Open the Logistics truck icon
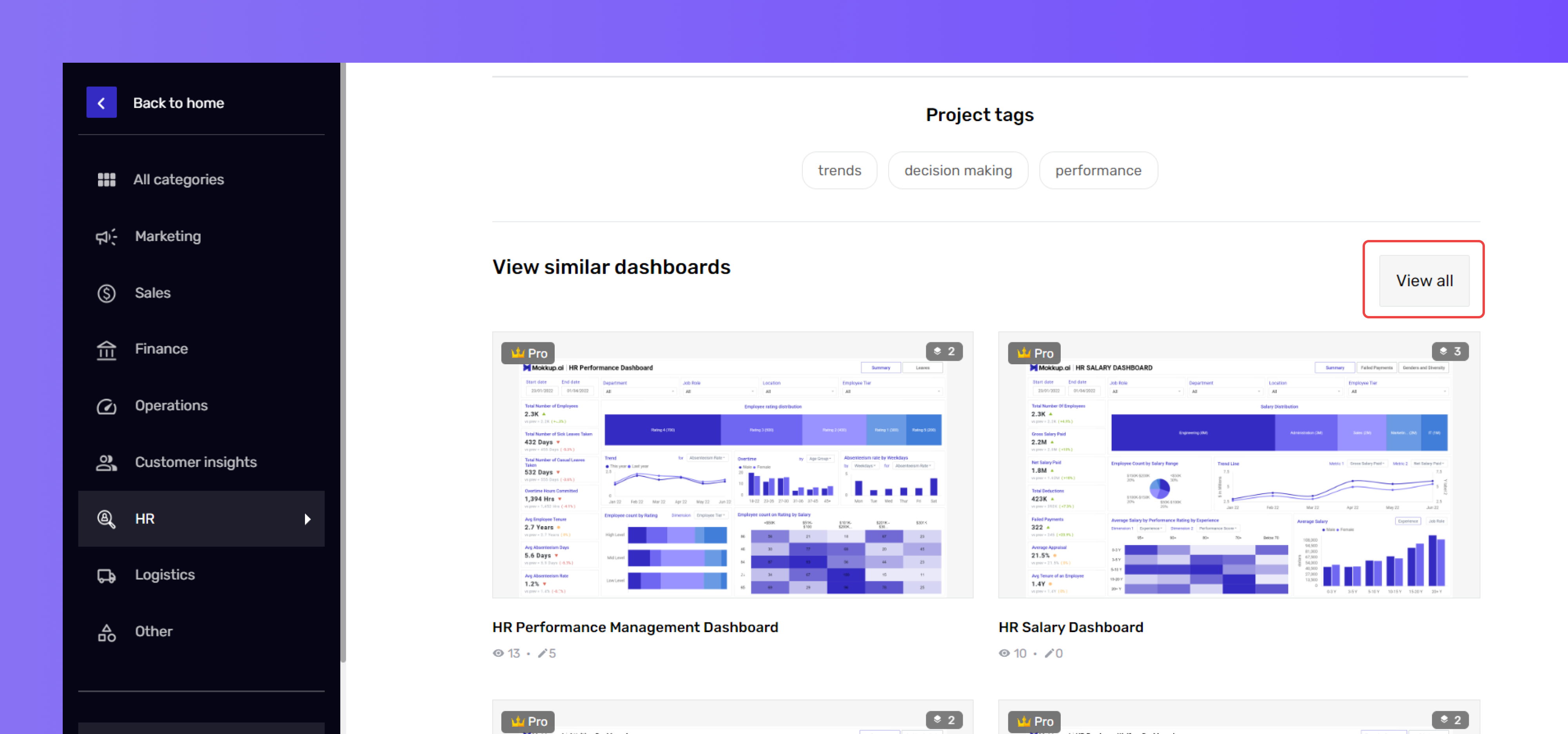The height and width of the screenshot is (734, 1568). [107, 575]
